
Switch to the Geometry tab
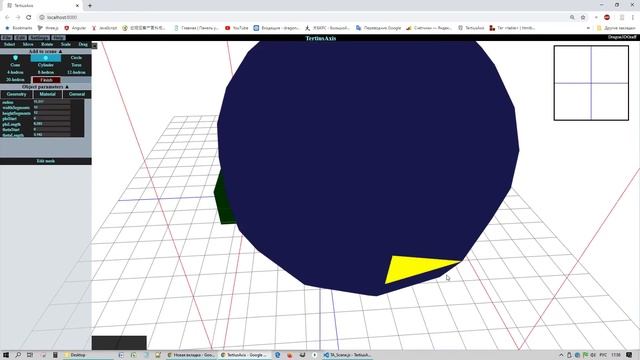pyautogui.click(x=16, y=94)
